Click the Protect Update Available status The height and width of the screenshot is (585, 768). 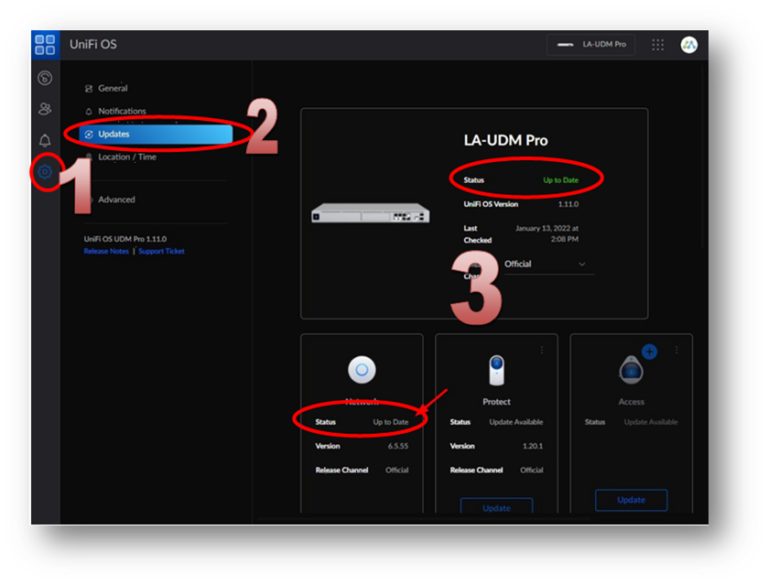(516, 422)
